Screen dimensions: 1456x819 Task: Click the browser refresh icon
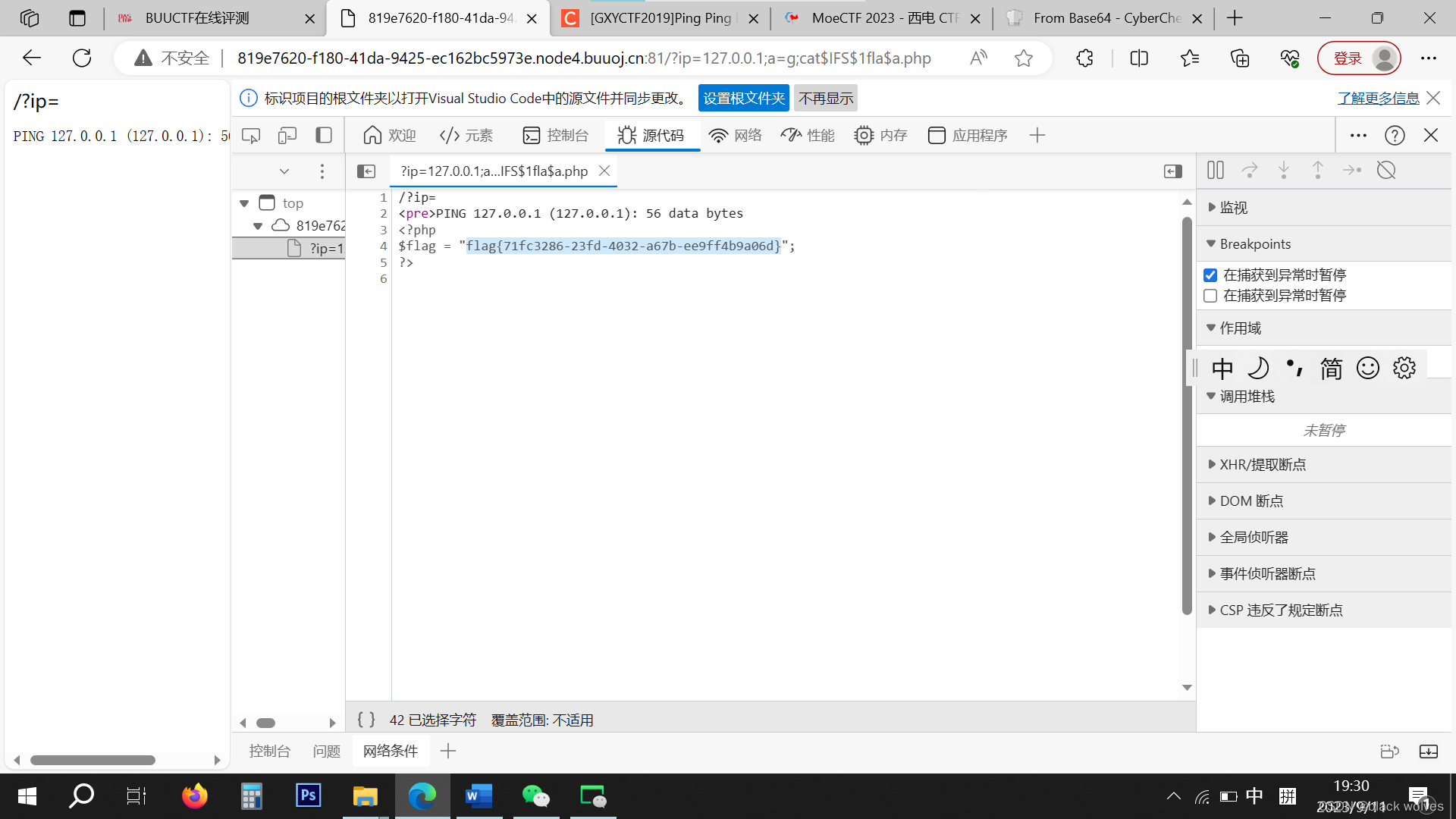coord(82,58)
